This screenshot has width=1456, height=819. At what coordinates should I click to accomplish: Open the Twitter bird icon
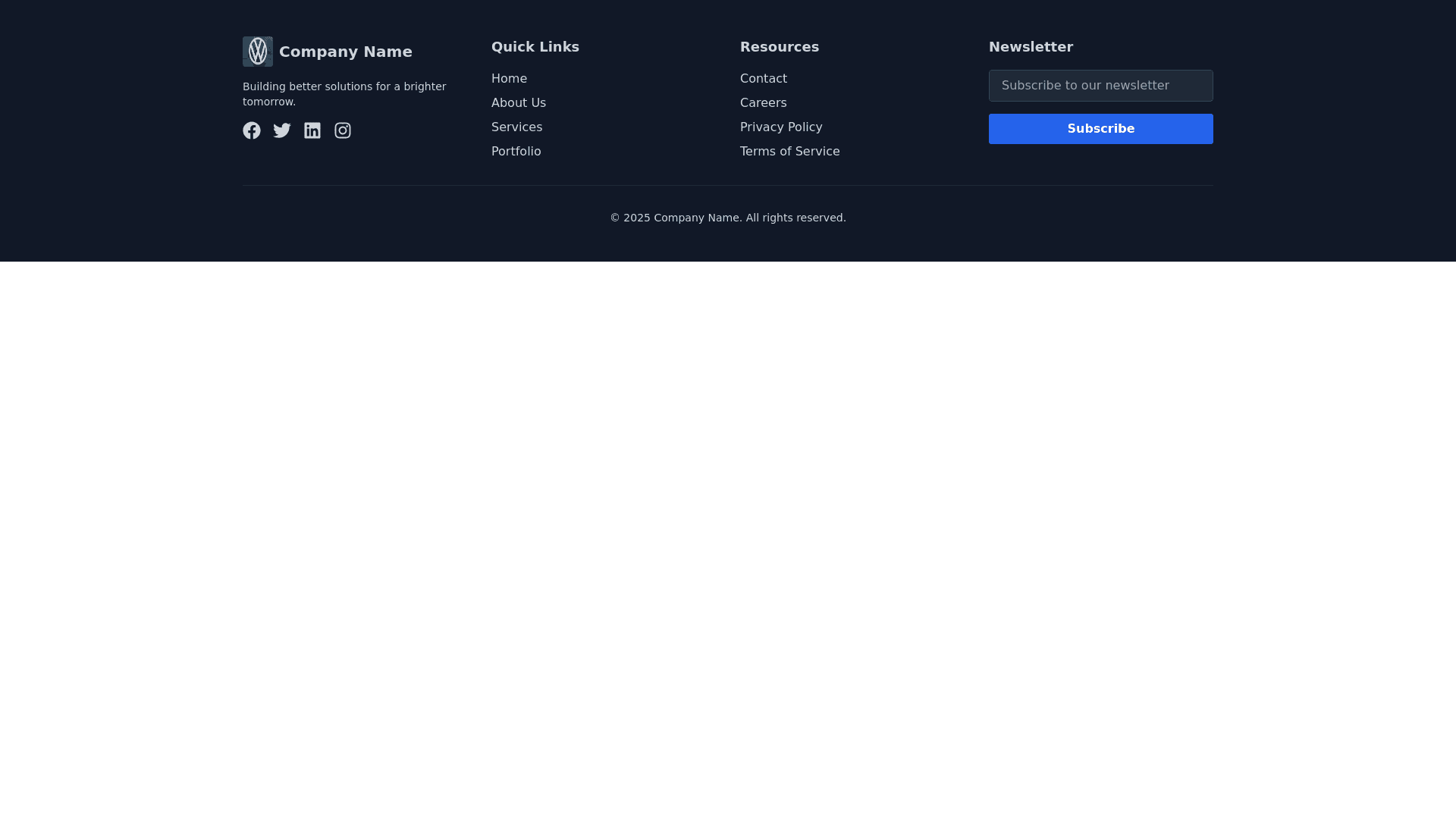coord(282,130)
